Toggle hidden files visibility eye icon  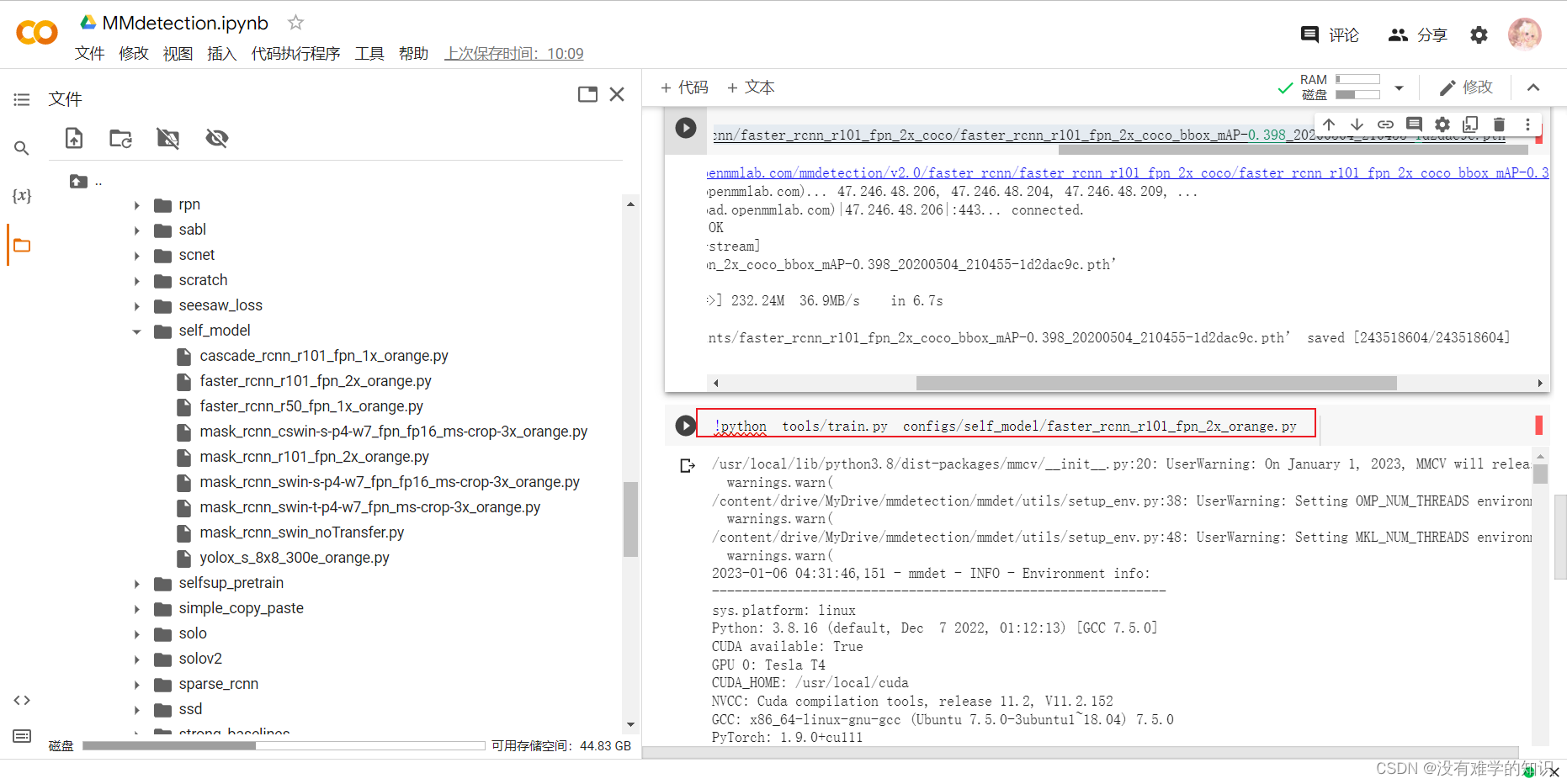[217, 138]
